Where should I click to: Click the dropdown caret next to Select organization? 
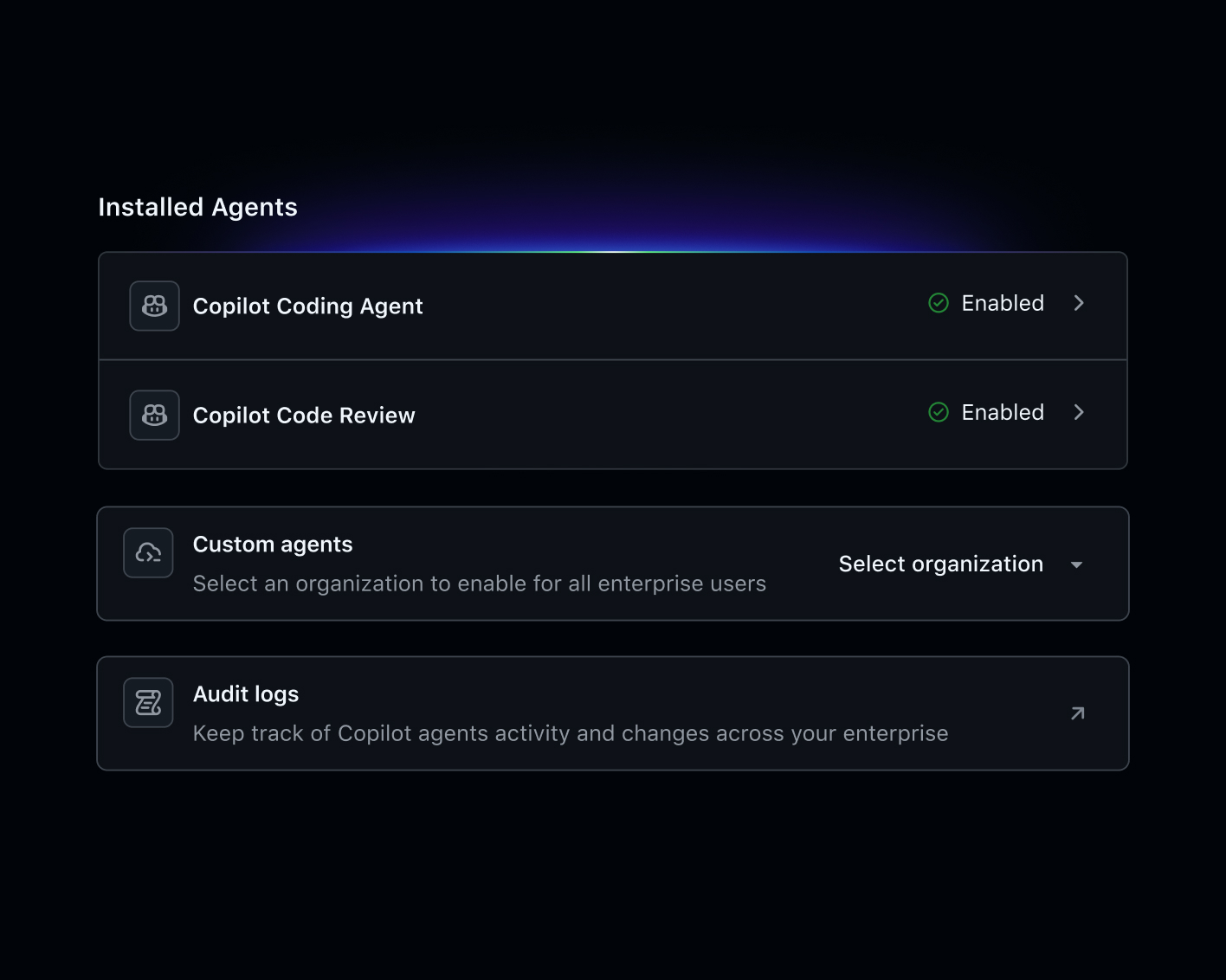click(x=1076, y=564)
